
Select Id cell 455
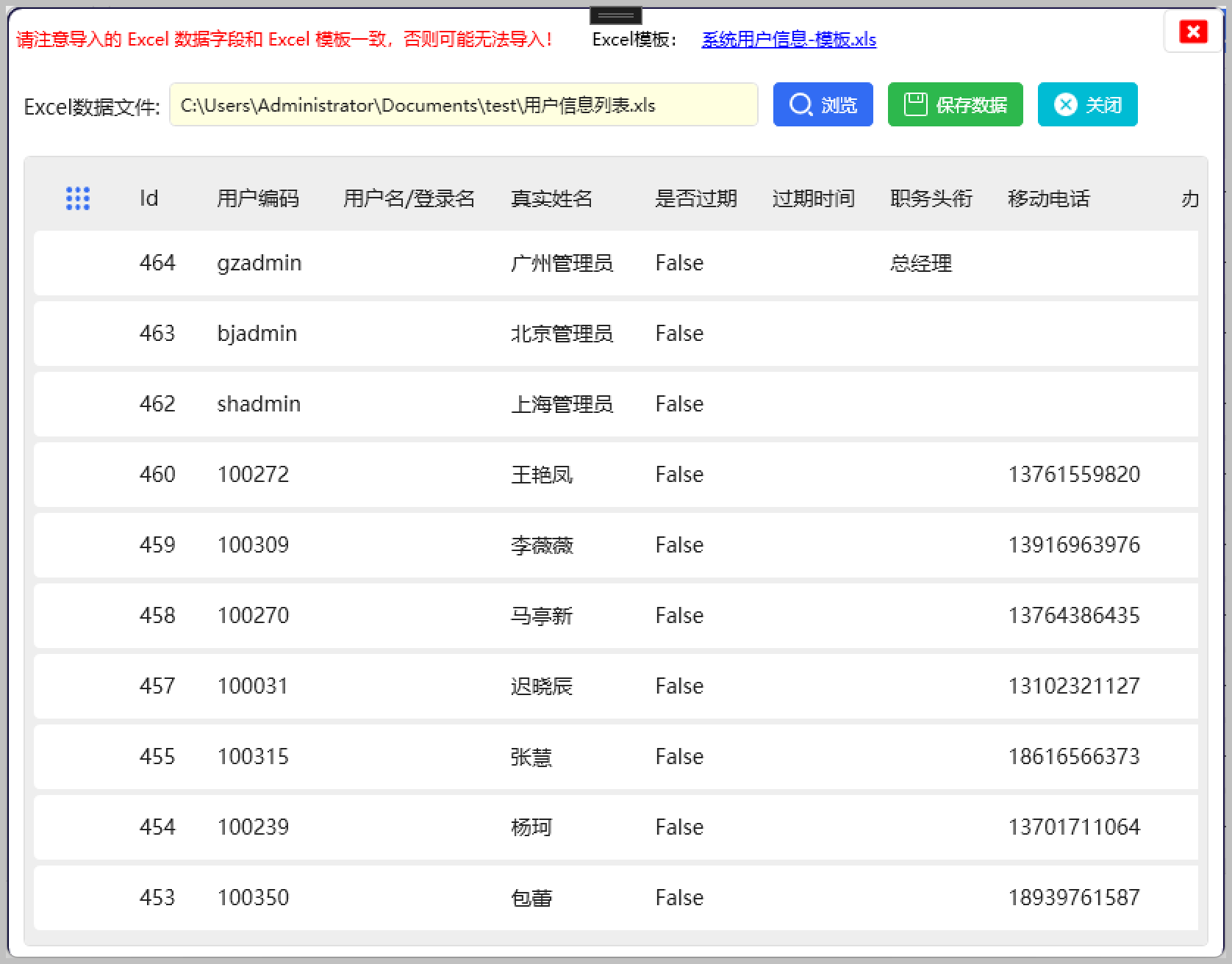(157, 757)
